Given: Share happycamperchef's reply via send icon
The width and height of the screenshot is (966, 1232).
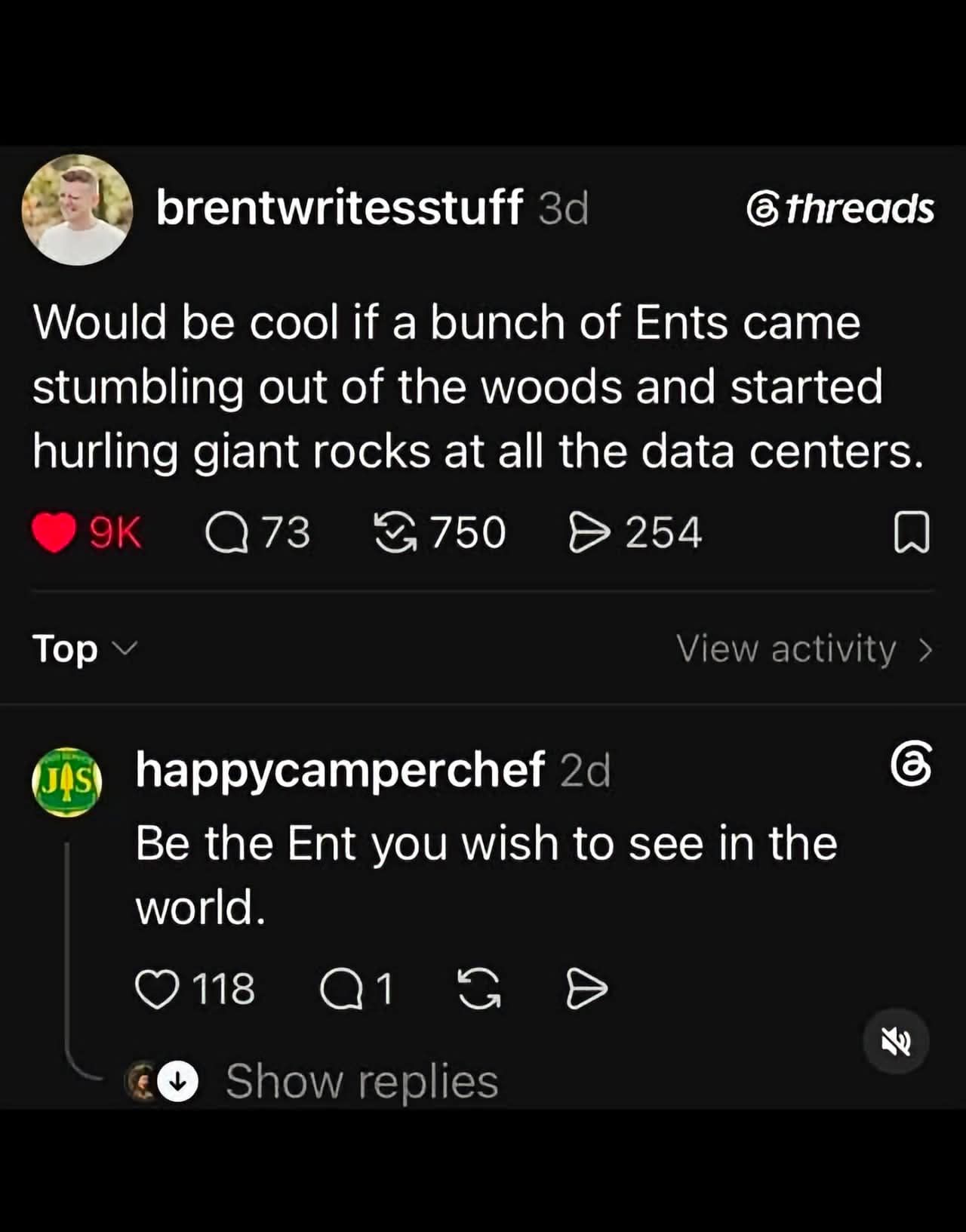Looking at the screenshot, I should [586, 989].
